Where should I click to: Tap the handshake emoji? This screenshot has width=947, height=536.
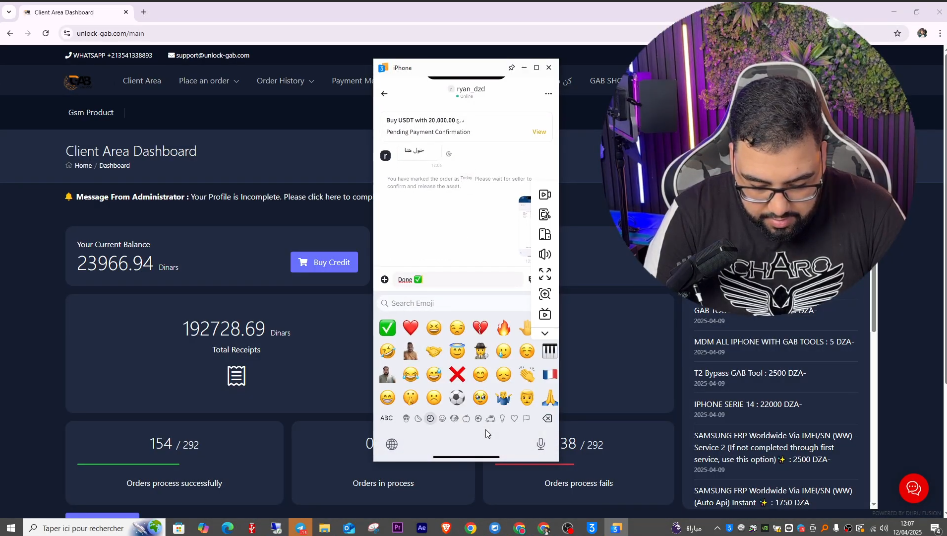tap(434, 351)
